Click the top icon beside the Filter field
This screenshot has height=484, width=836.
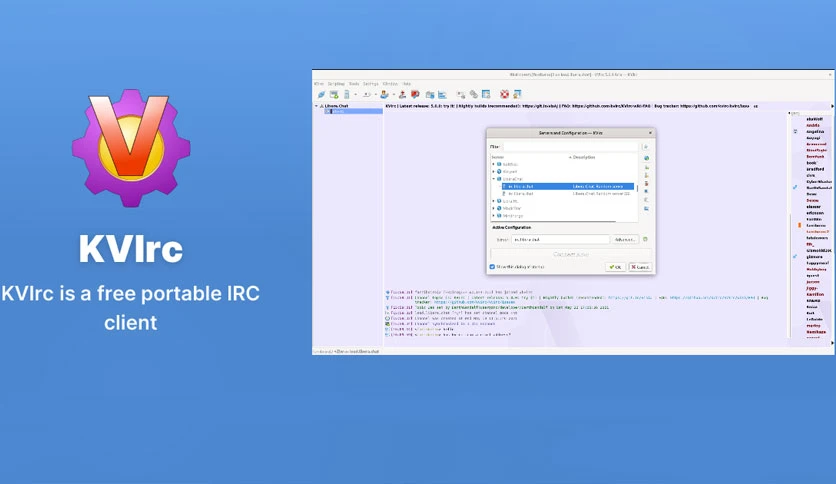[646, 147]
